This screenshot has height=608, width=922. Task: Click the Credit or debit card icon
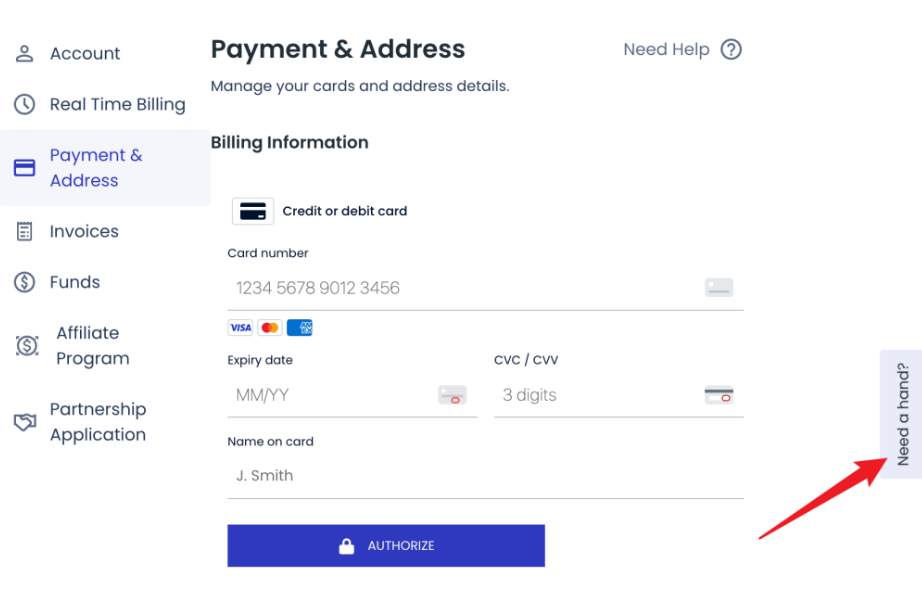coord(253,211)
